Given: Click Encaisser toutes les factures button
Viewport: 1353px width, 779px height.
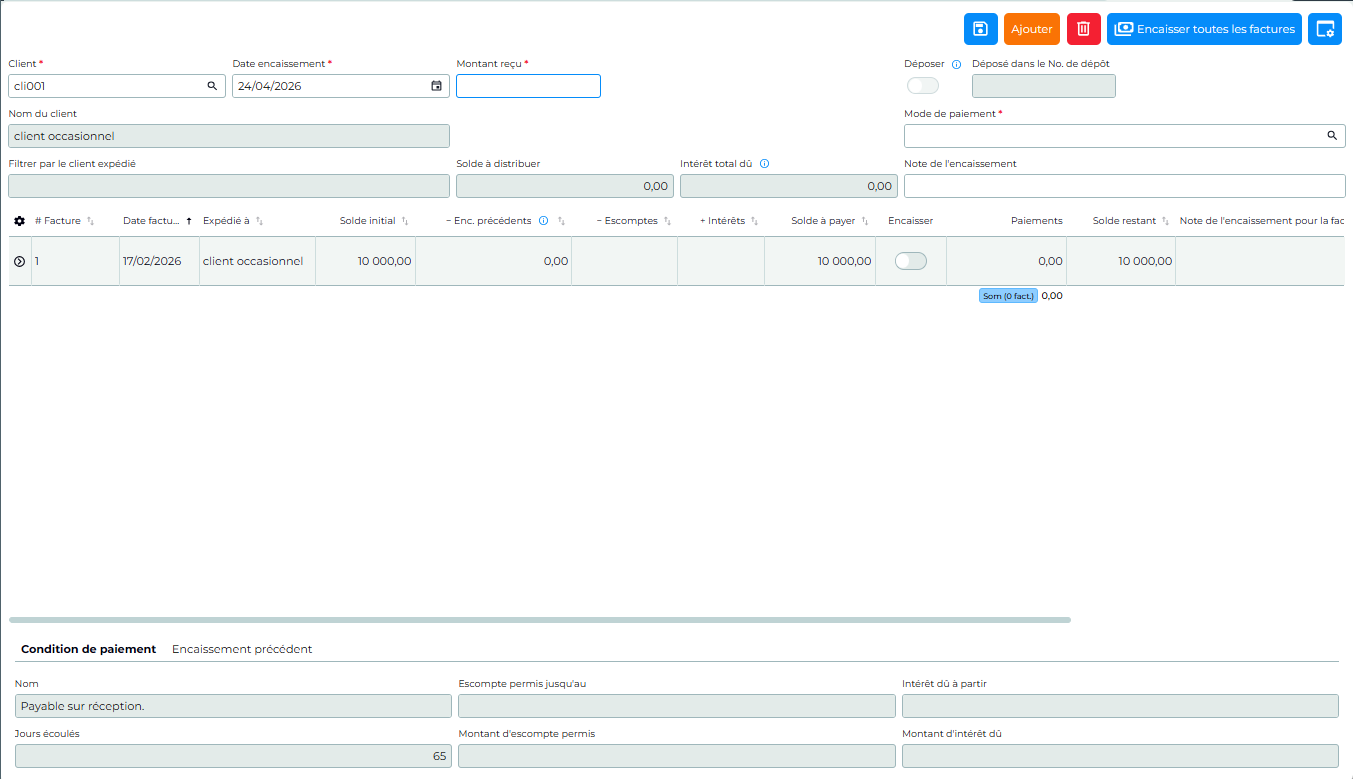Looking at the screenshot, I should [1204, 29].
